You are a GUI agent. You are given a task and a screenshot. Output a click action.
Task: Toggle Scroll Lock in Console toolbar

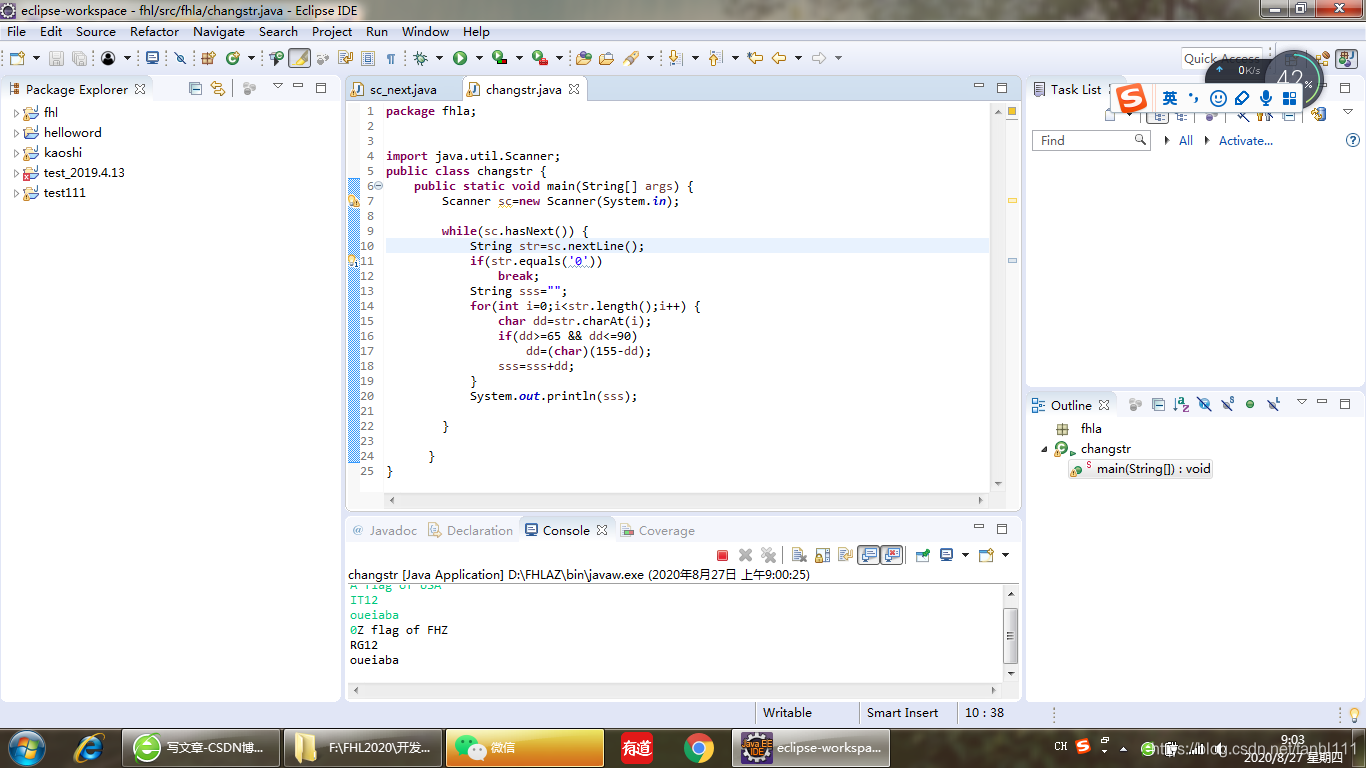coord(823,555)
